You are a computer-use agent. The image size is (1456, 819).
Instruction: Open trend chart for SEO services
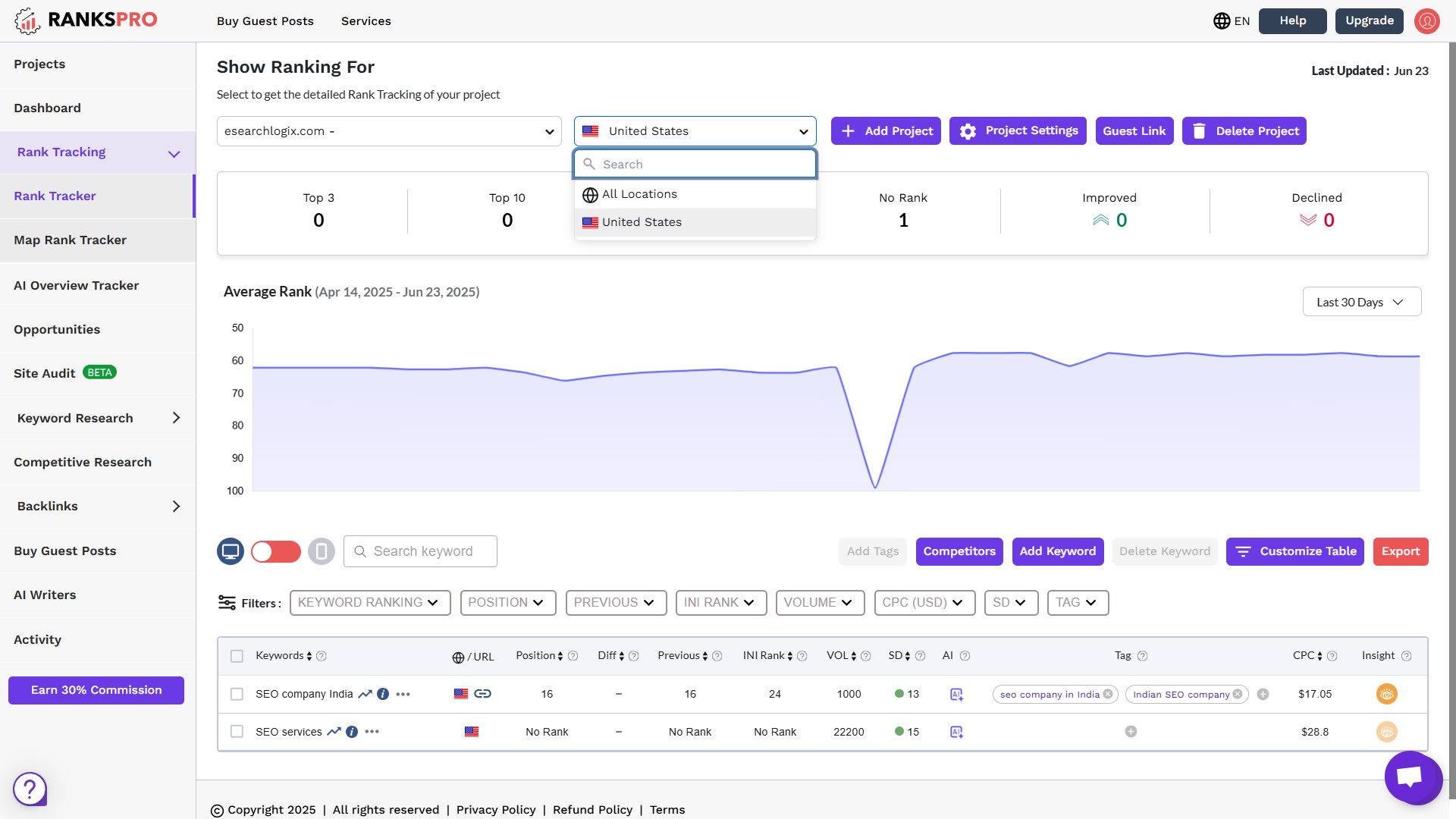334,732
